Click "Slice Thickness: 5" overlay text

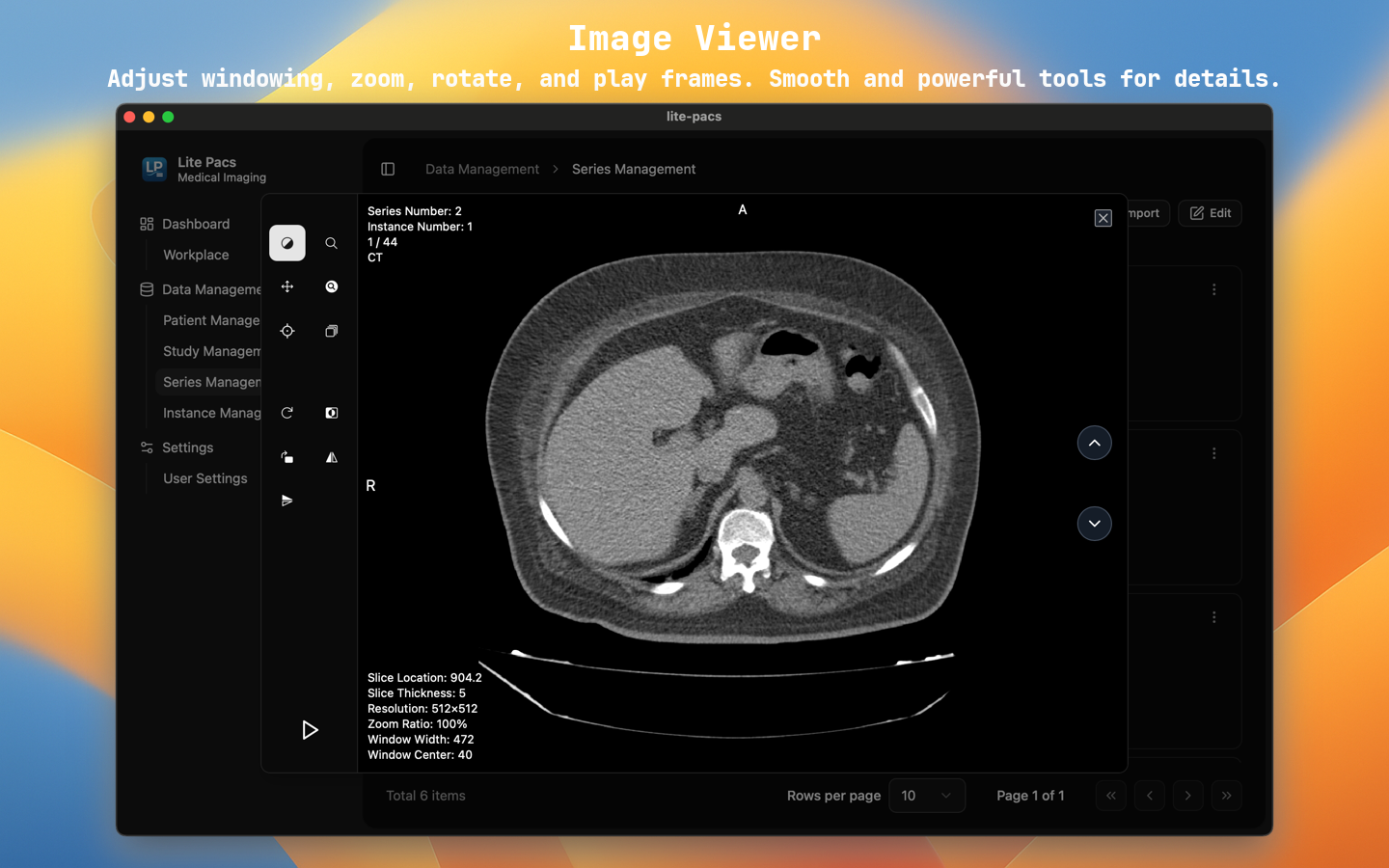(417, 693)
